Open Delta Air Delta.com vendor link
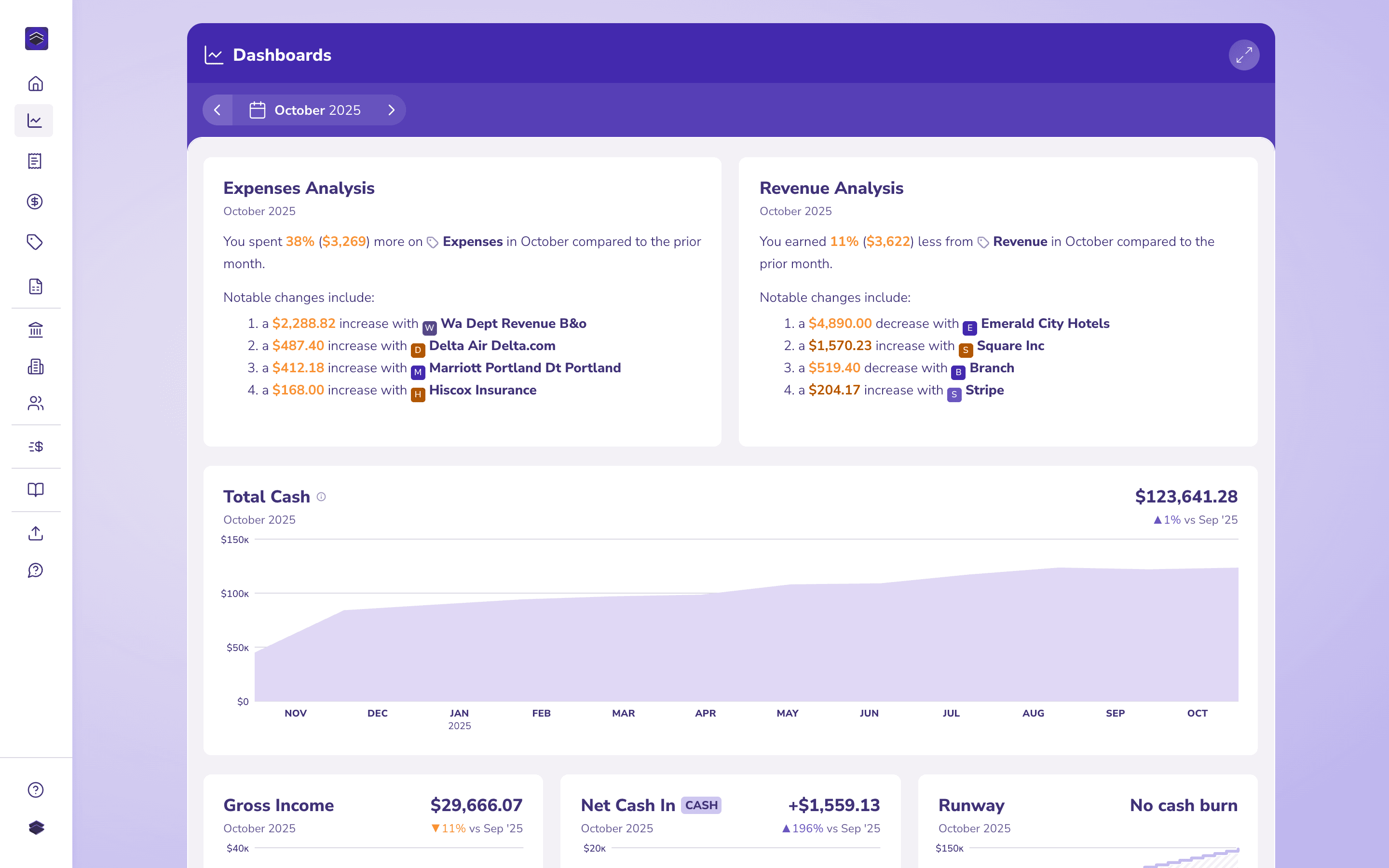 coord(492,346)
